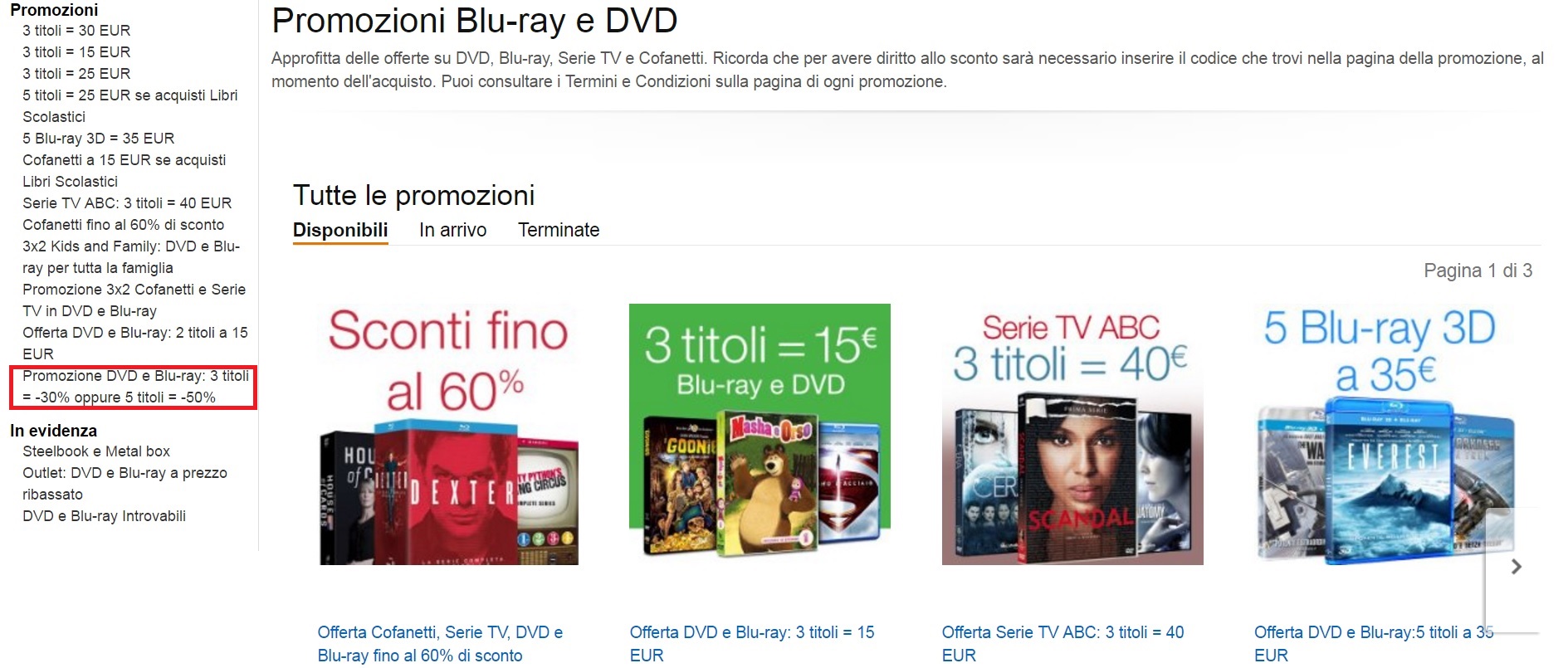
Task: Open the Steelbook e Metal box link
Action: [96, 451]
